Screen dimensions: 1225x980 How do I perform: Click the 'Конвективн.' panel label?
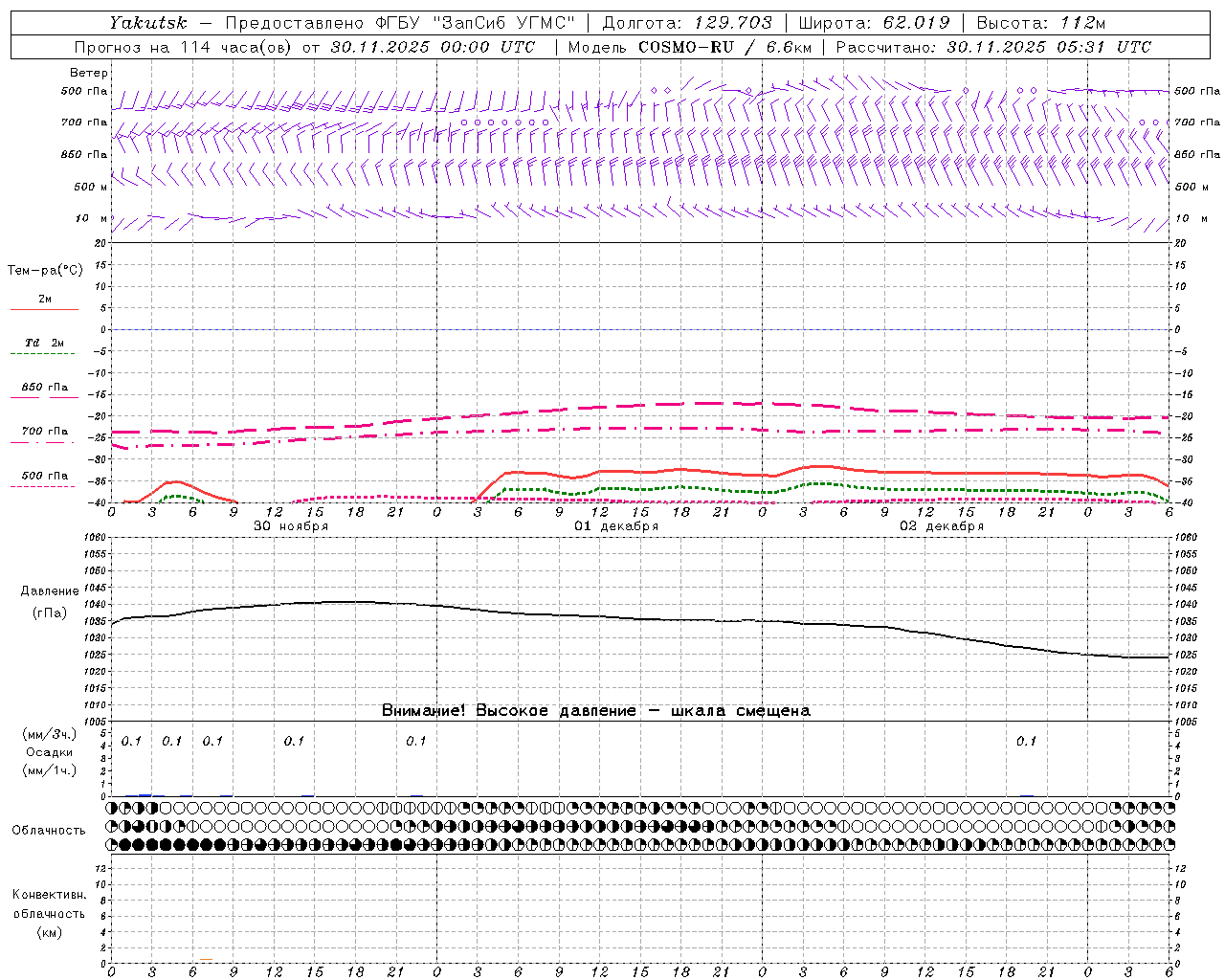point(50,895)
